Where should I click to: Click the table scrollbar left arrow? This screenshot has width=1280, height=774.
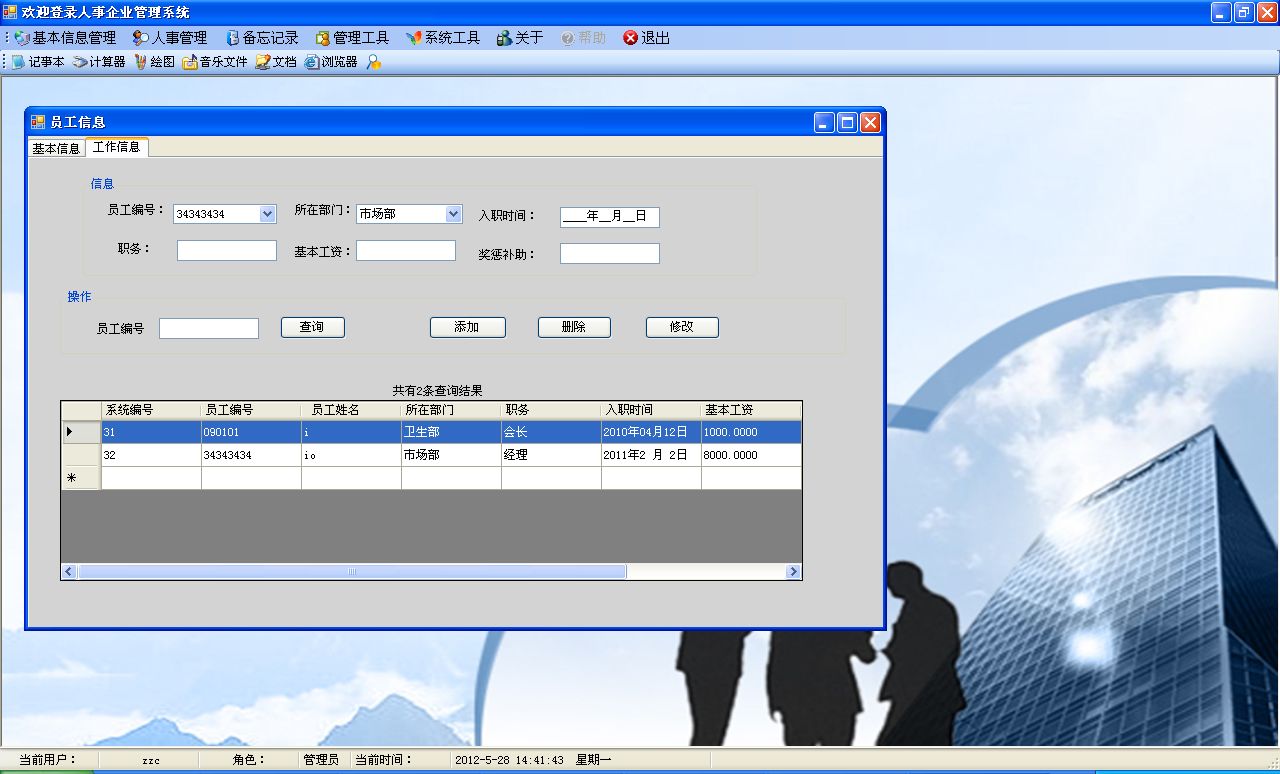click(69, 572)
